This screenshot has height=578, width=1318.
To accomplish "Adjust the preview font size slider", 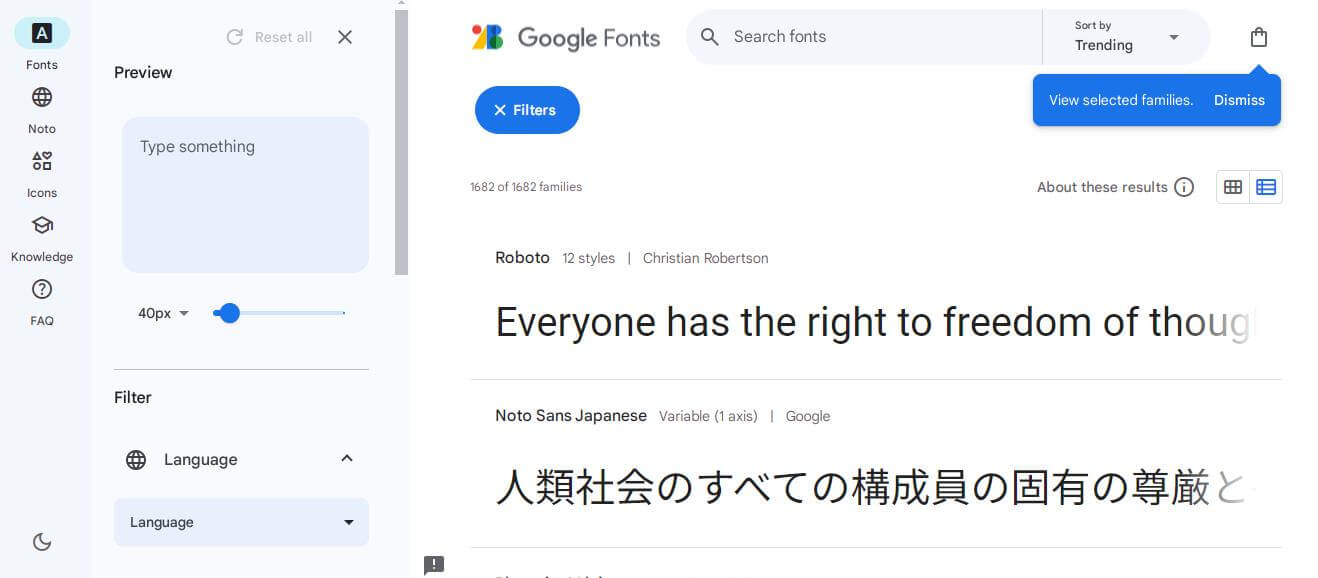I will coord(228,313).
